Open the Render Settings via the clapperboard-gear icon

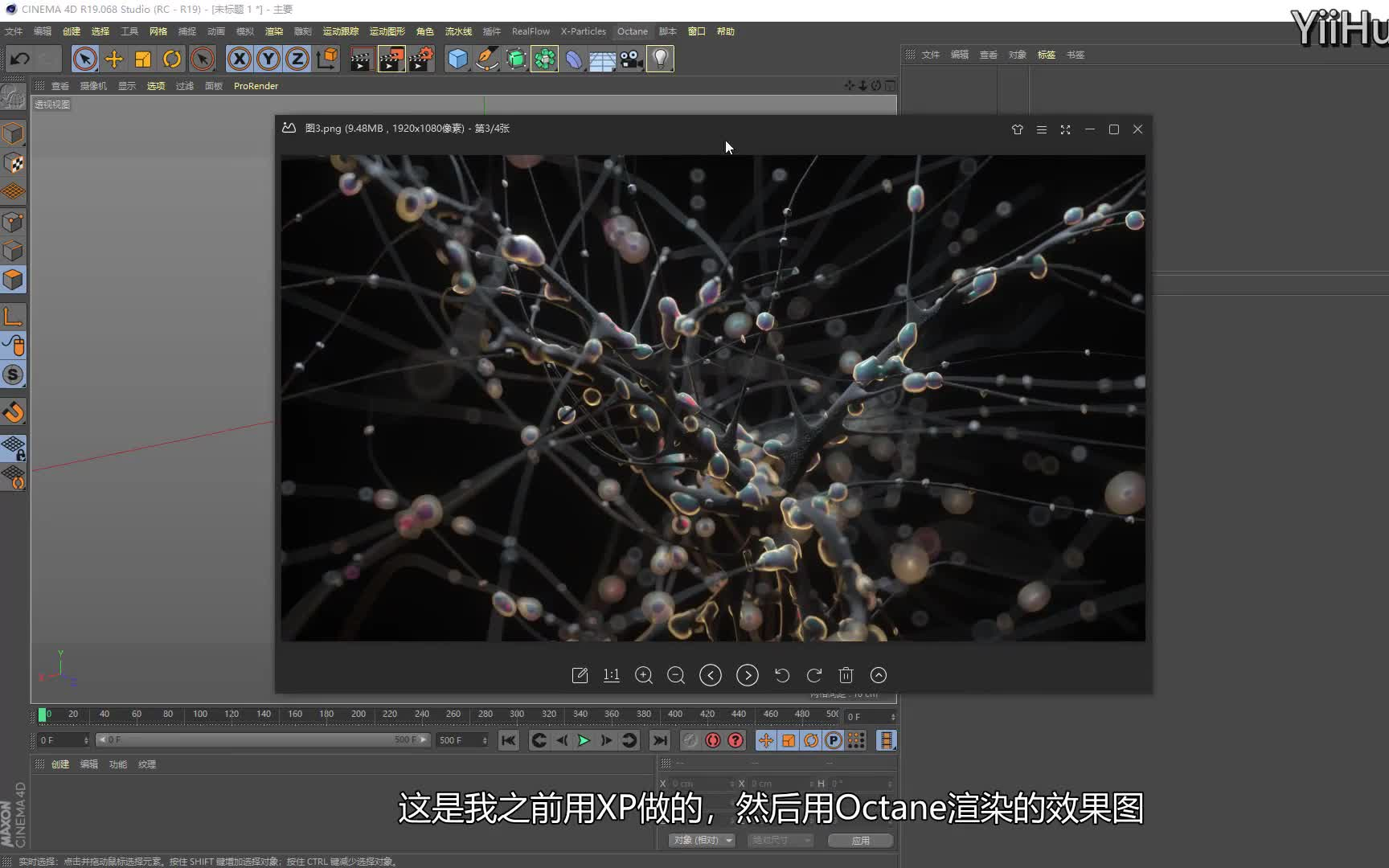point(421,59)
